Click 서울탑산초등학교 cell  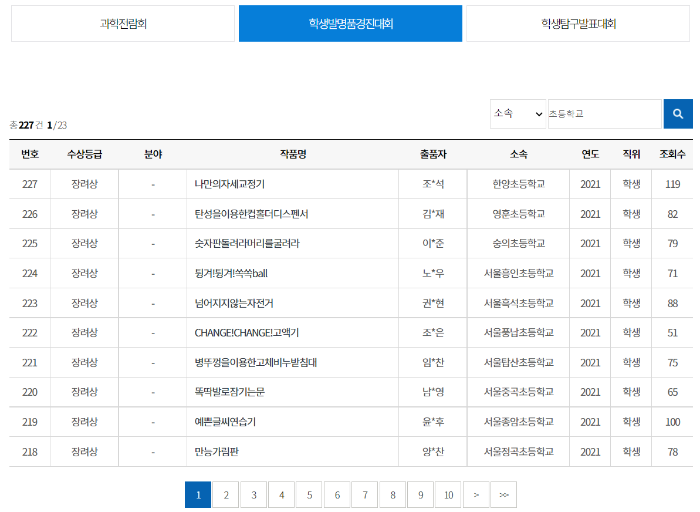518,362
